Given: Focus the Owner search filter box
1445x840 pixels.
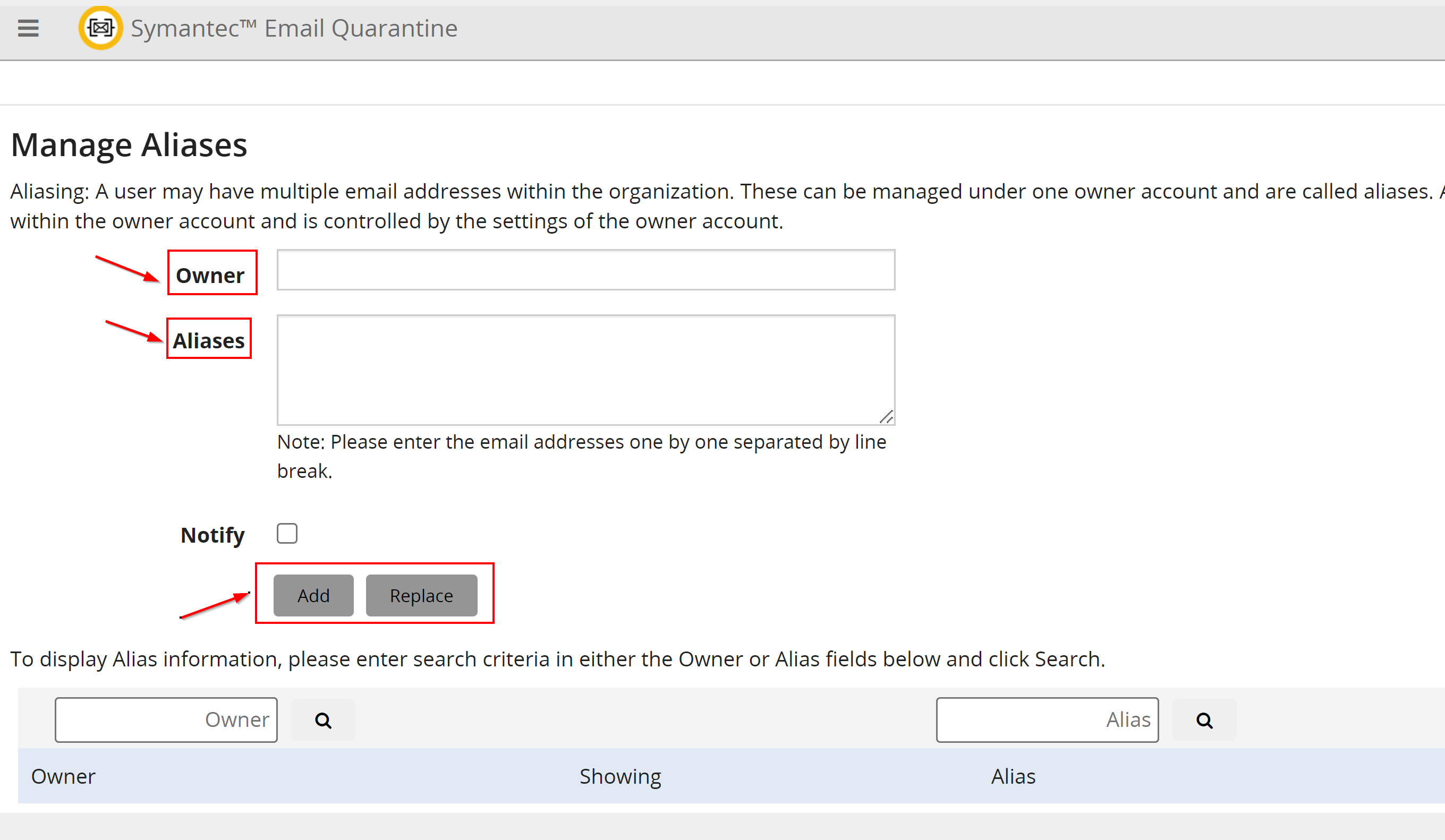Looking at the screenshot, I should click(x=166, y=719).
